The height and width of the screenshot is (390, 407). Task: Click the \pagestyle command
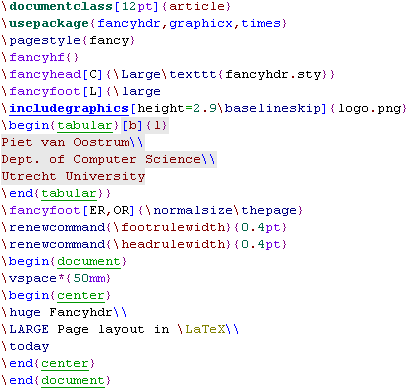pos(41,40)
